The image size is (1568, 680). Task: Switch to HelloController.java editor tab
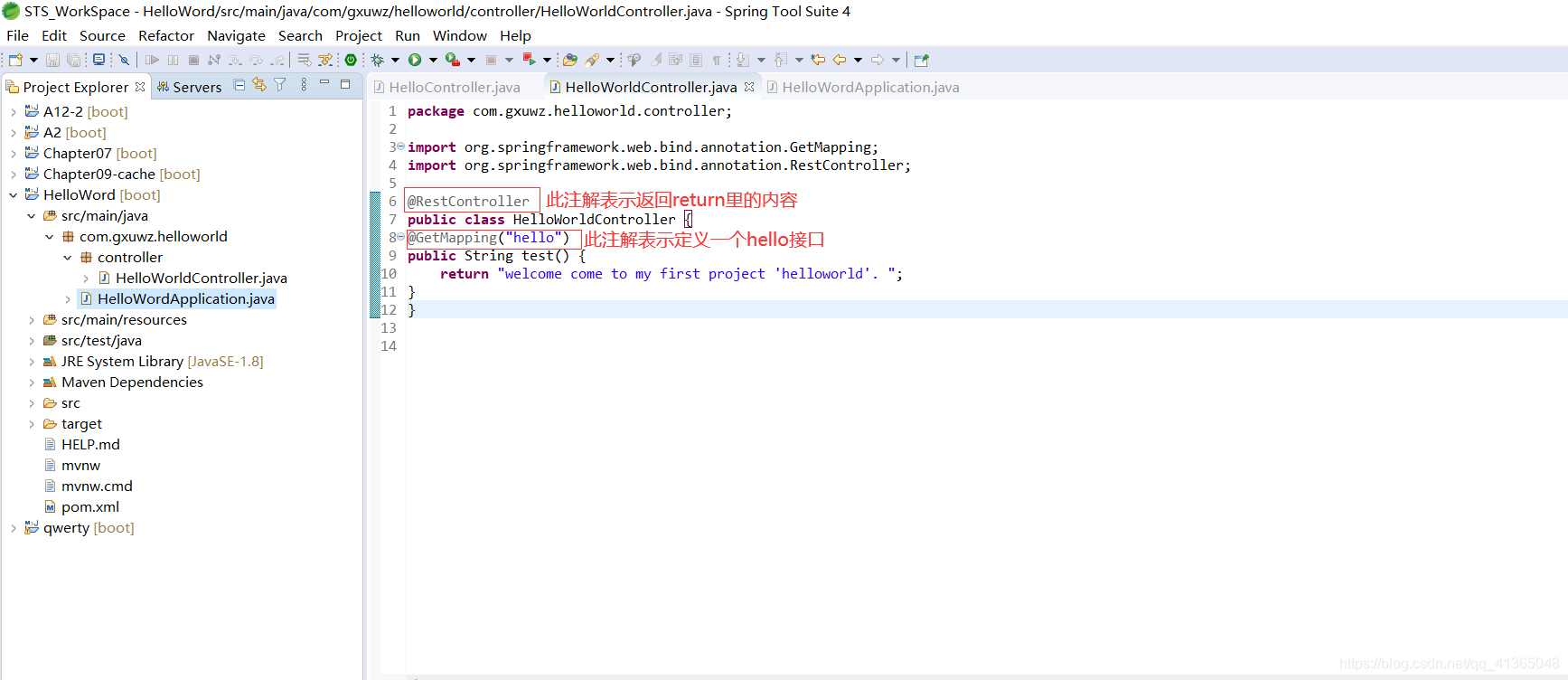coord(448,87)
